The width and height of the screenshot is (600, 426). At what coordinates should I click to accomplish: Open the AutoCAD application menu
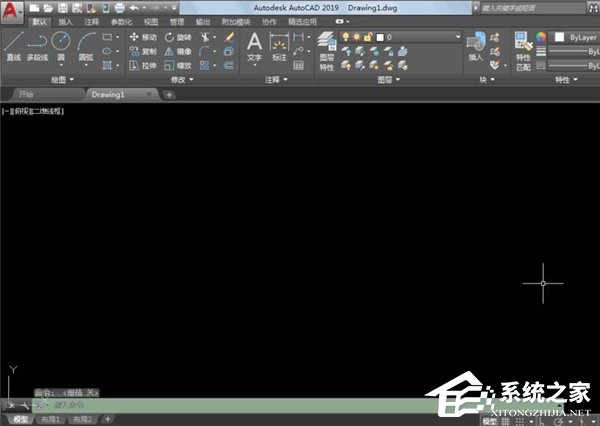coord(11,11)
